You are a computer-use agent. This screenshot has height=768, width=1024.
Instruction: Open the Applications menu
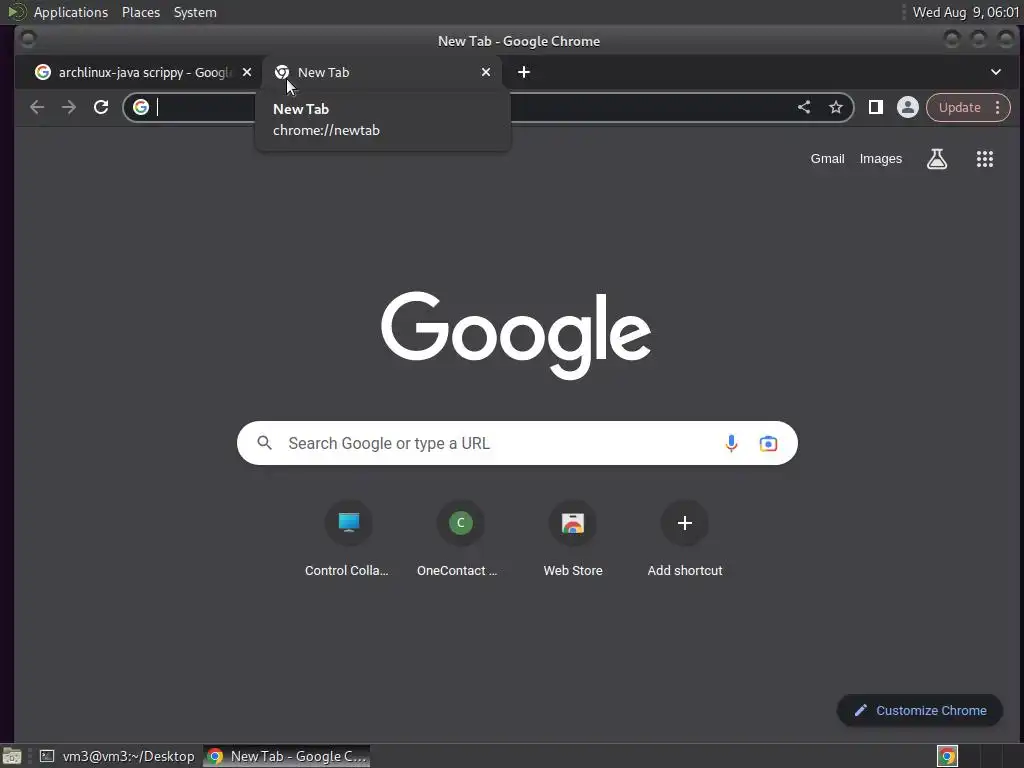[71, 12]
